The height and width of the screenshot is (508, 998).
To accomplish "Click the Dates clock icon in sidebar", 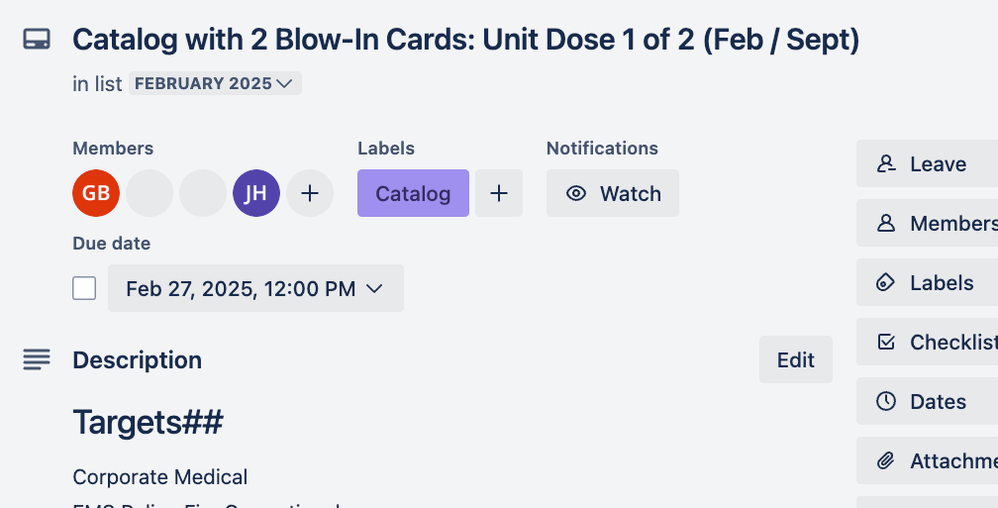I will (x=886, y=401).
